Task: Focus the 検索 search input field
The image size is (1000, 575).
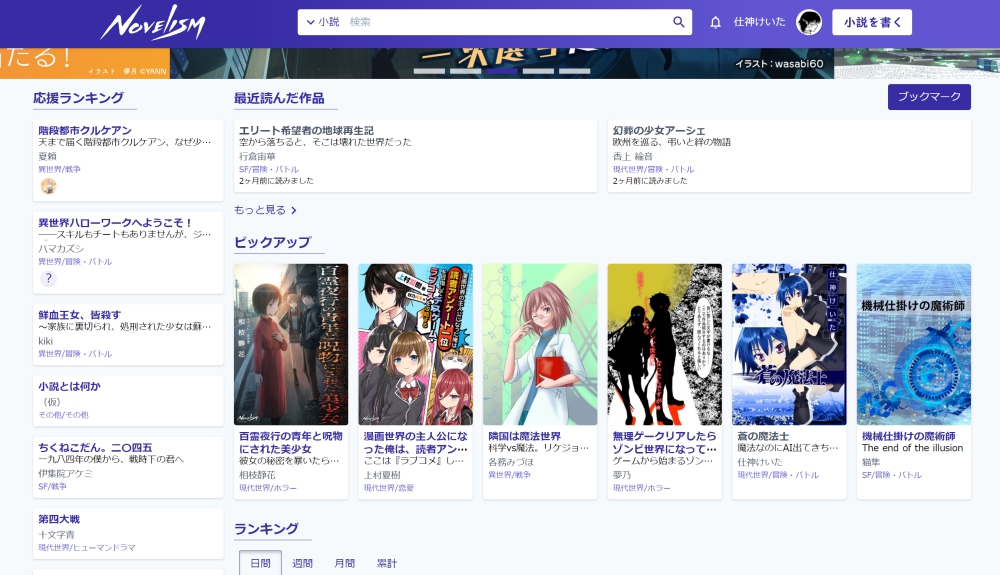Action: pyautogui.click(x=507, y=22)
